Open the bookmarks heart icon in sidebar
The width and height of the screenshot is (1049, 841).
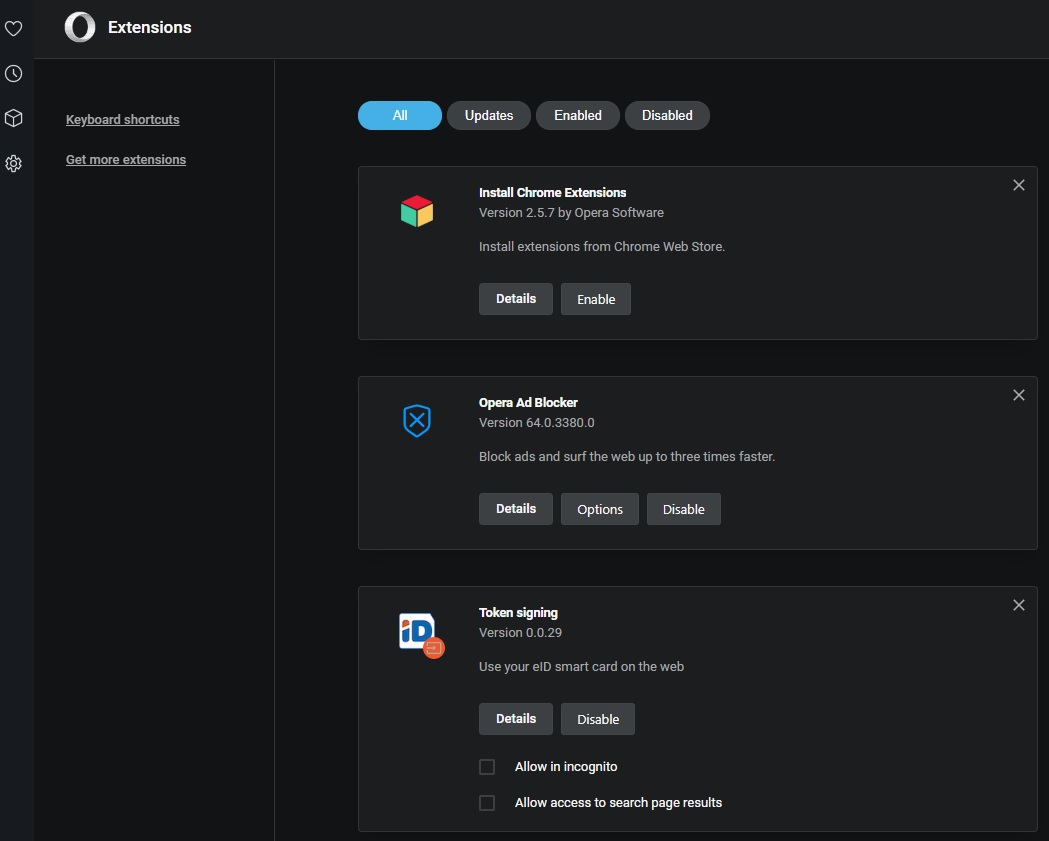click(13, 28)
